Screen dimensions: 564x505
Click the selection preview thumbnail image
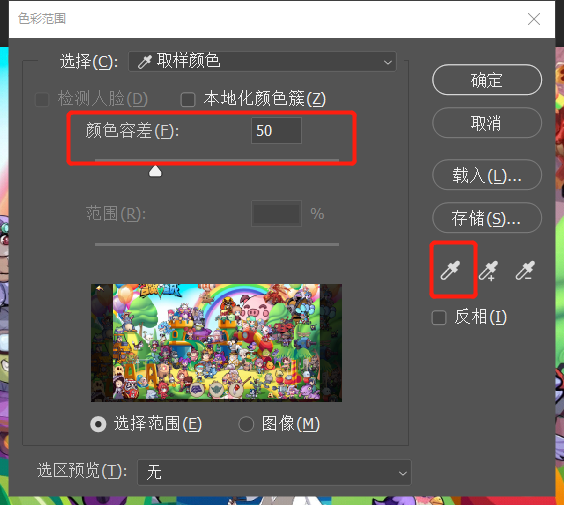(x=217, y=343)
